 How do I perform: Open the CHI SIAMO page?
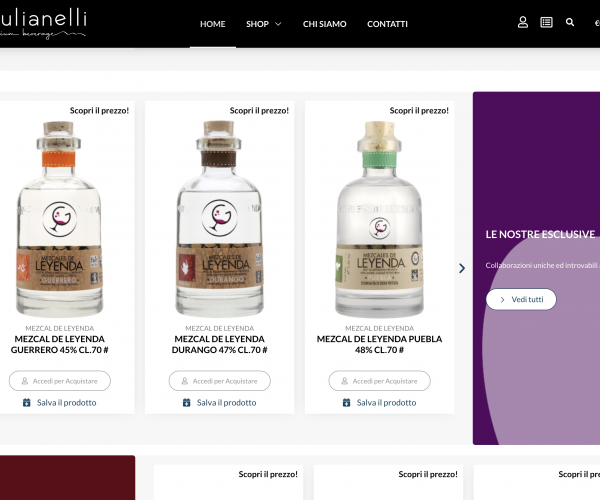[x=324, y=24]
